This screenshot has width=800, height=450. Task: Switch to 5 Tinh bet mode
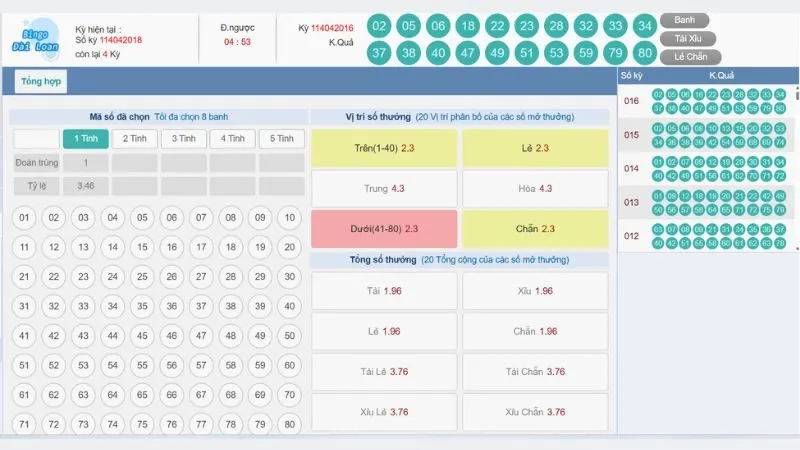pyautogui.click(x=281, y=139)
